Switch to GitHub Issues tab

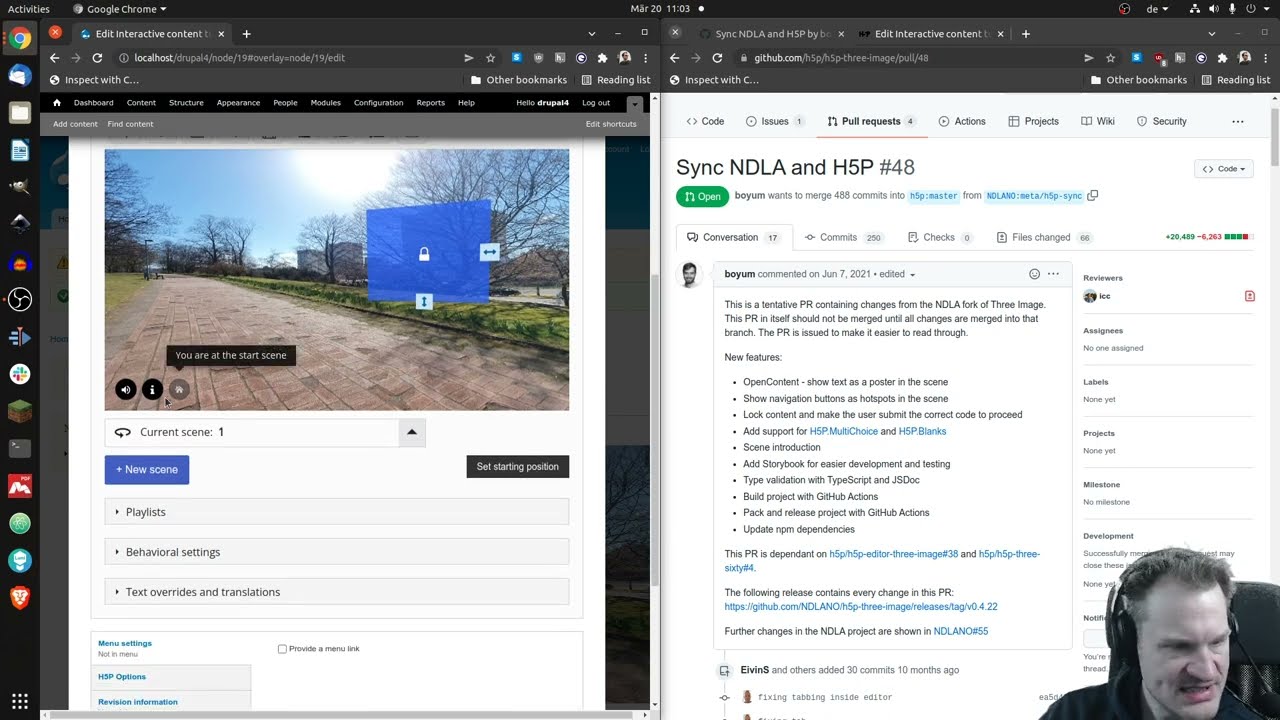775,121
